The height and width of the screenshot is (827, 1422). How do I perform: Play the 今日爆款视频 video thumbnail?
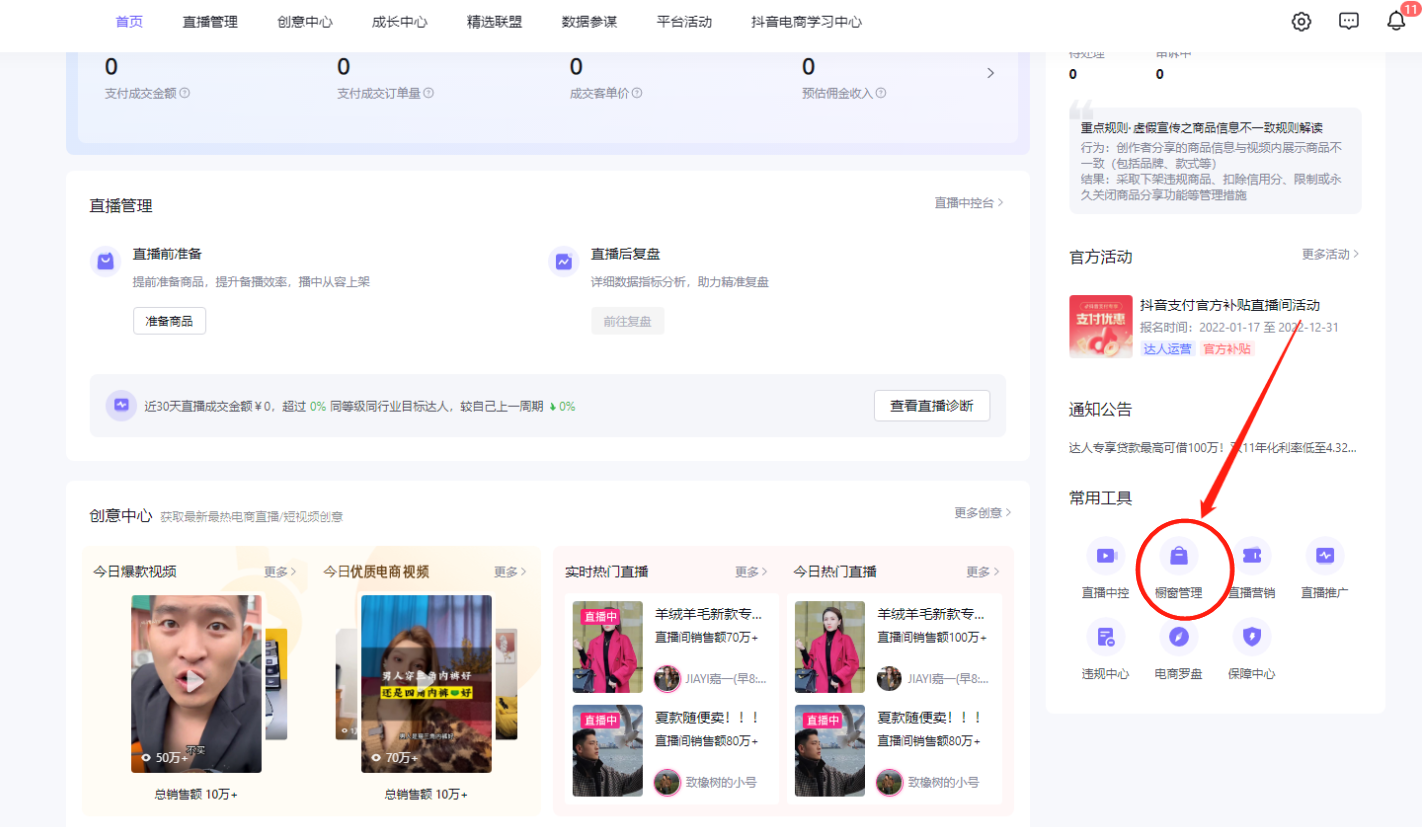tap(196, 684)
